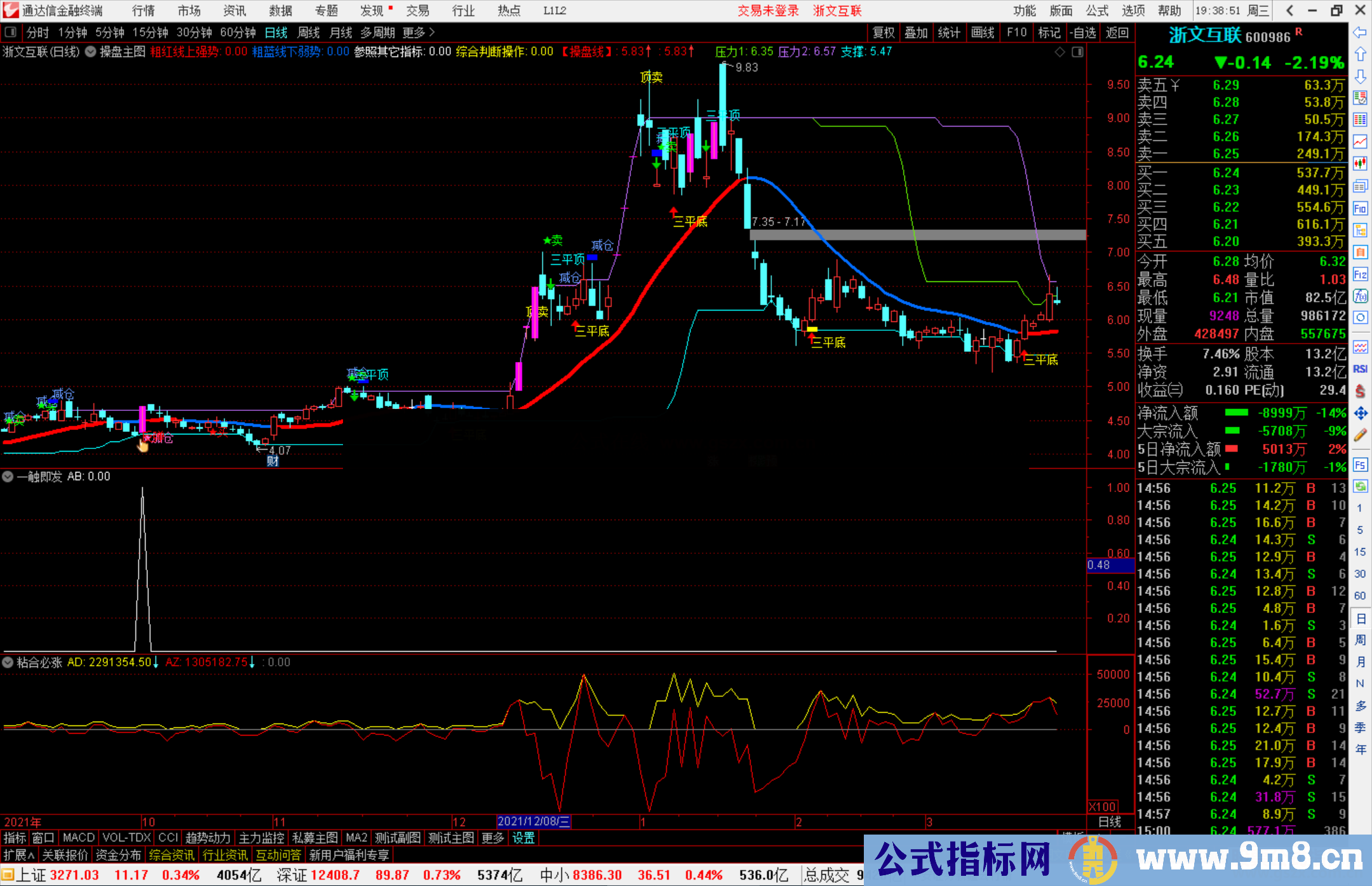The image size is (1372, 886).
Task: Click the up arrow icon in sidebar
Action: pyautogui.click(x=1360, y=55)
